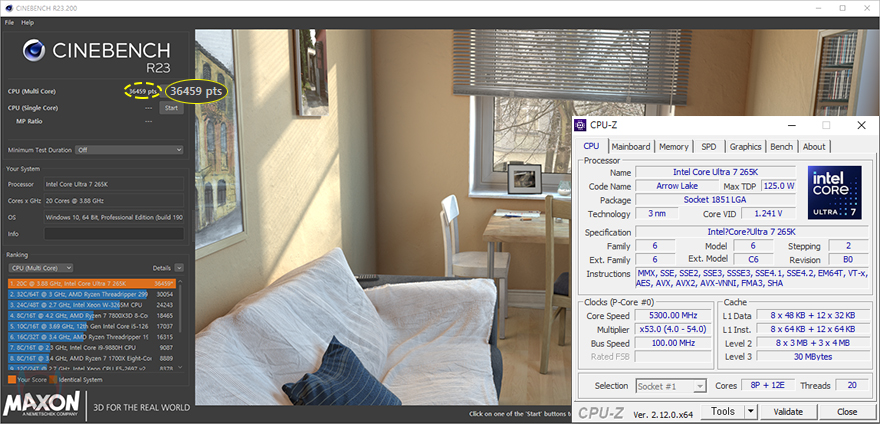Click the Intel Core Ultra 7 logo

tap(834, 193)
